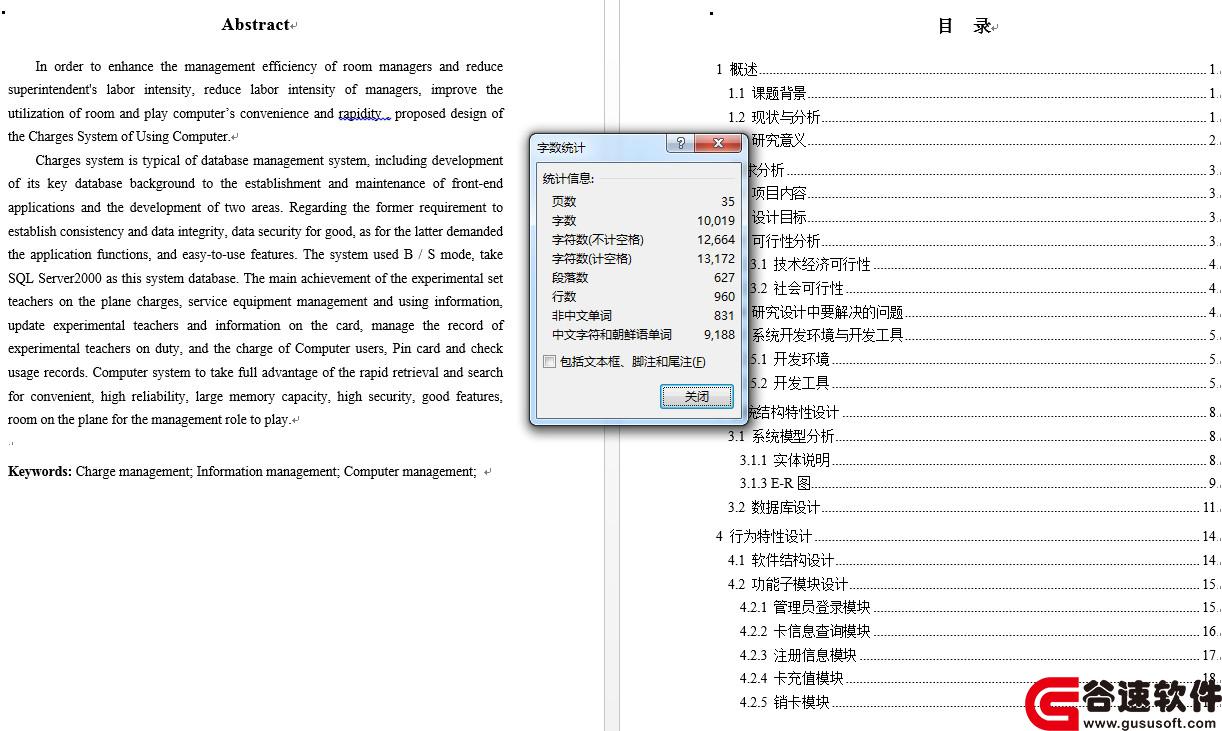The width and height of the screenshot is (1222, 731).
Task: Click the 字数 10,019 row
Action: point(643,220)
